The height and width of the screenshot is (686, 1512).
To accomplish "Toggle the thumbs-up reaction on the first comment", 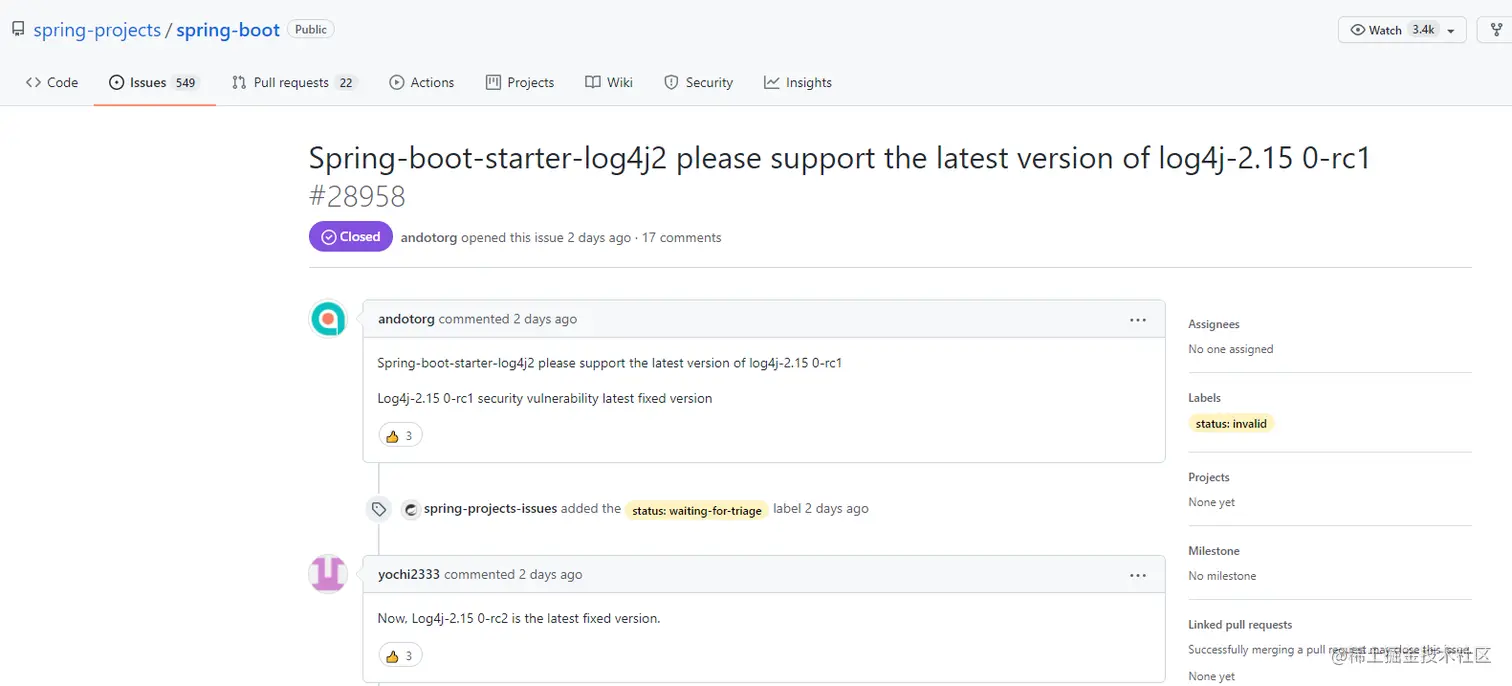I will tap(399, 435).
